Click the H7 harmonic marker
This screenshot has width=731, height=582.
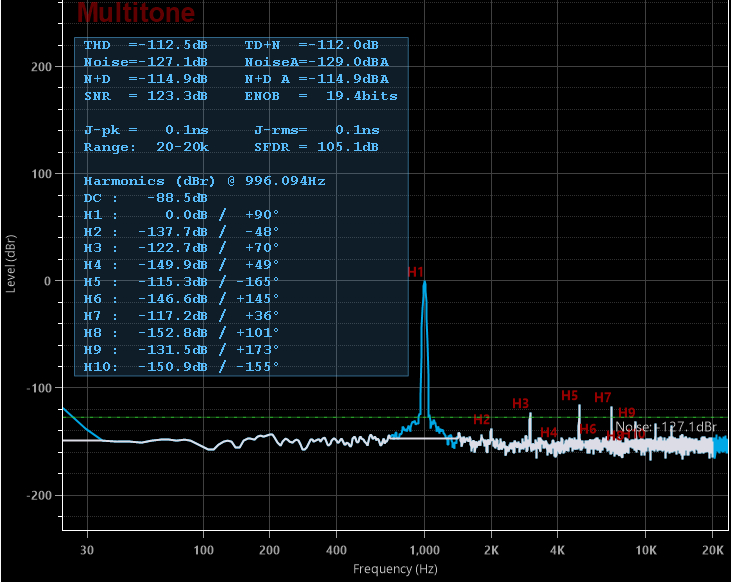tap(603, 397)
